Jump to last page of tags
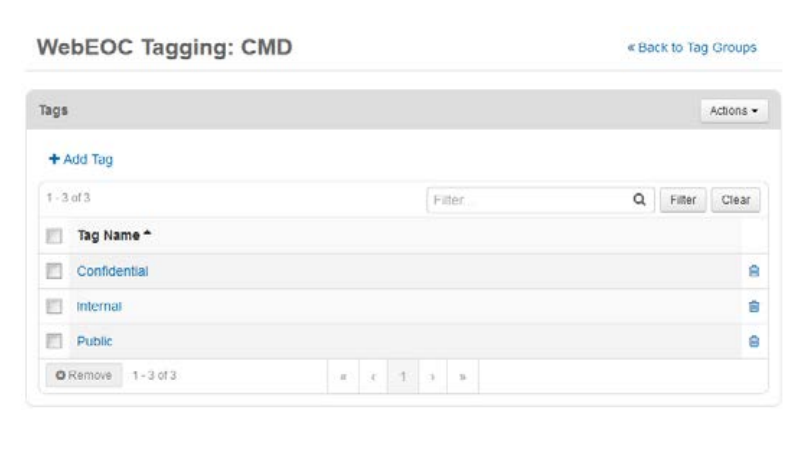 [462, 377]
